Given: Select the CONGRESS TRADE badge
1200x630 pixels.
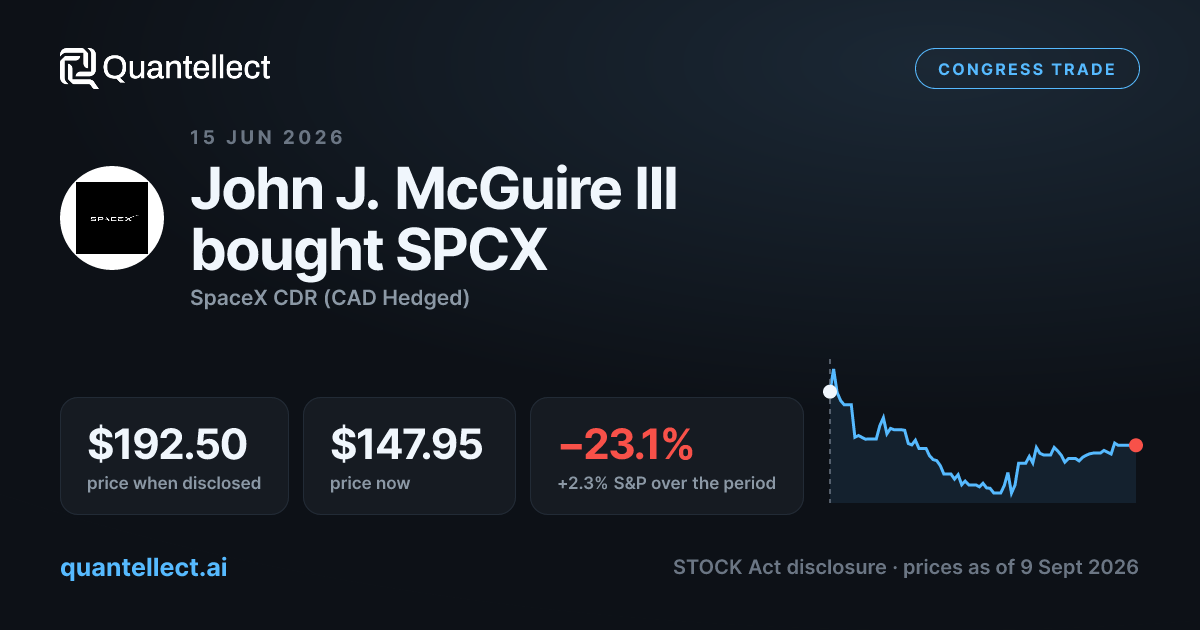Looking at the screenshot, I should pyautogui.click(x=1027, y=69).
